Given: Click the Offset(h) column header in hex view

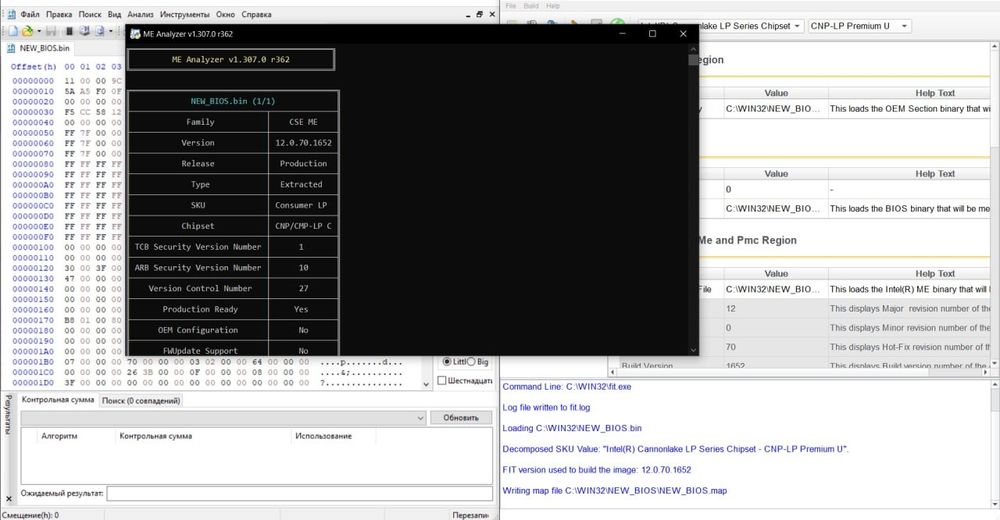Looking at the screenshot, I should 33,66.
